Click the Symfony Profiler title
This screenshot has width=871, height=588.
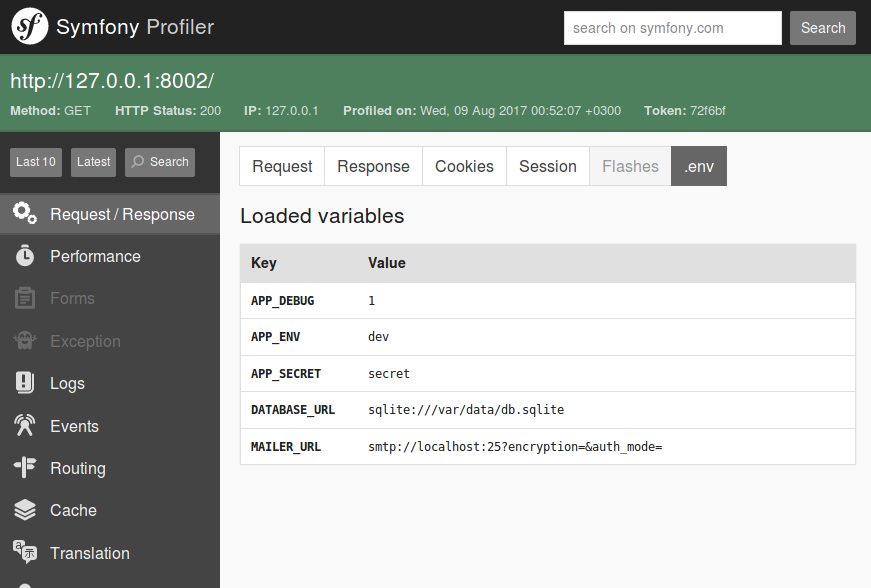tap(135, 27)
